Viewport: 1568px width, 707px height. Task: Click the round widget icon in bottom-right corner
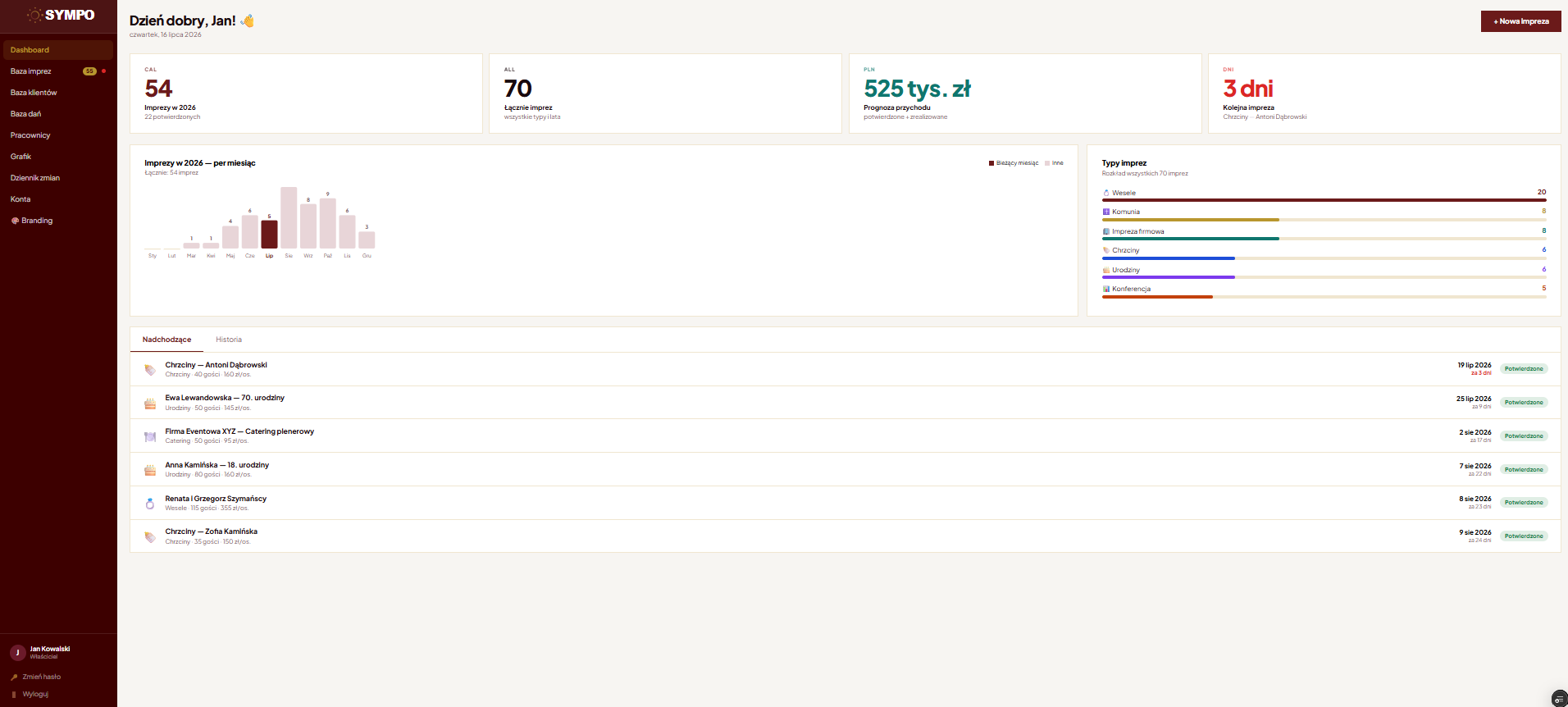pyautogui.click(x=1560, y=699)
